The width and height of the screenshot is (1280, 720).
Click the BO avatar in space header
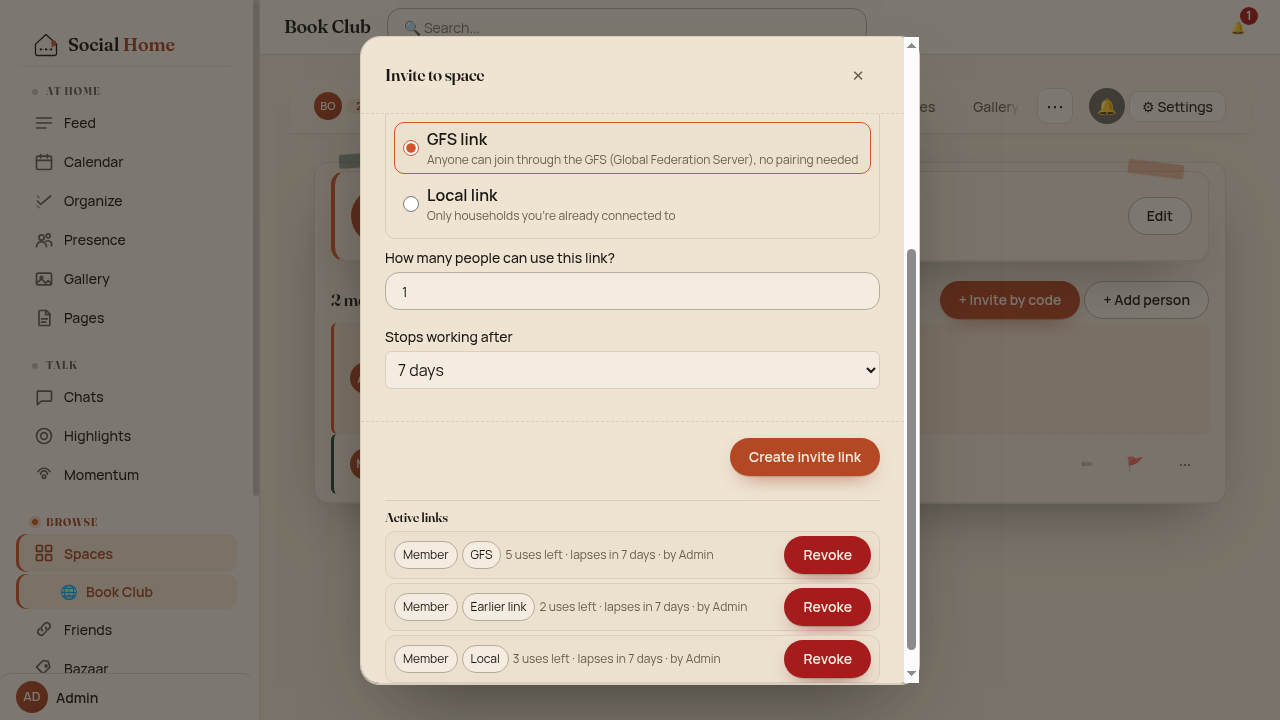[x=328, y=106]
